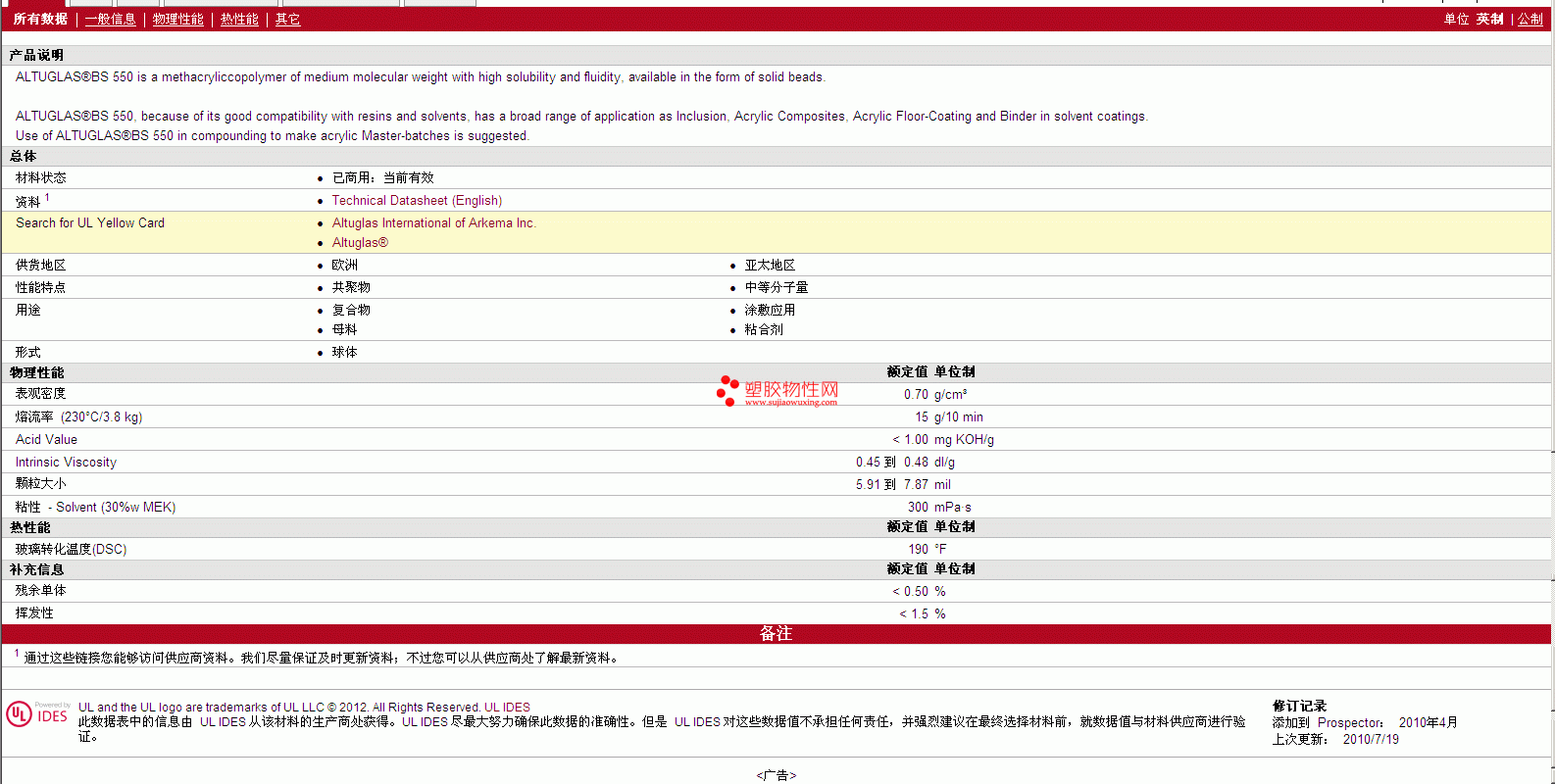This screenshot has width=1555, height=784.
Task: Select the 所有数据 tab in the top navigation
Action: point(40,19)
